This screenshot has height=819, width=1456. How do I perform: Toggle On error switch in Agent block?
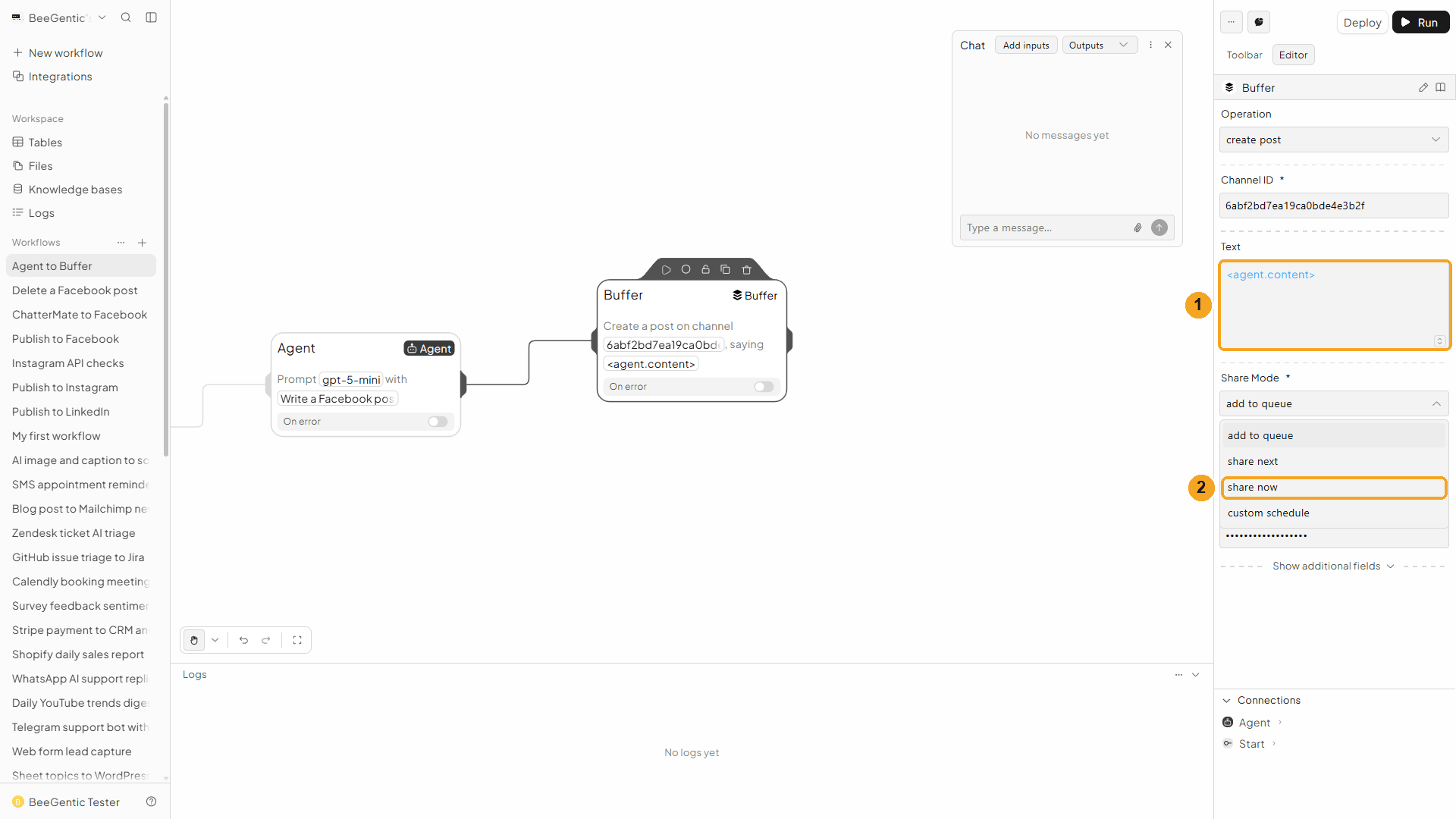point(438,422)
